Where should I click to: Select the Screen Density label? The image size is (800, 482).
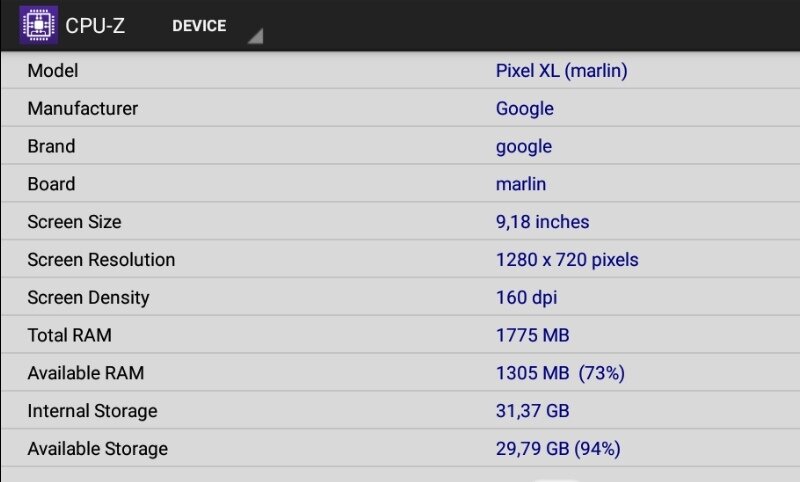click(88, 297)
